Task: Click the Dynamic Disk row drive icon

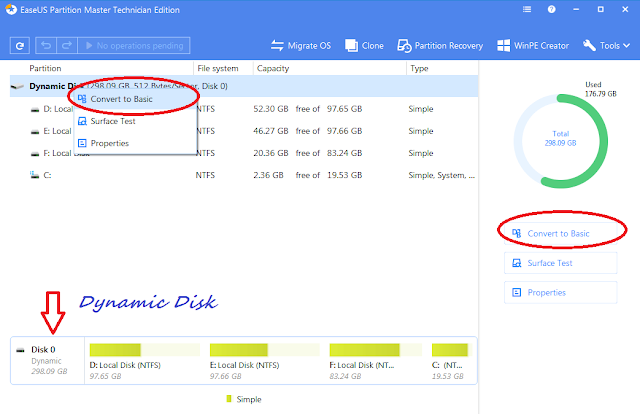Action: (x=18, y=87)
